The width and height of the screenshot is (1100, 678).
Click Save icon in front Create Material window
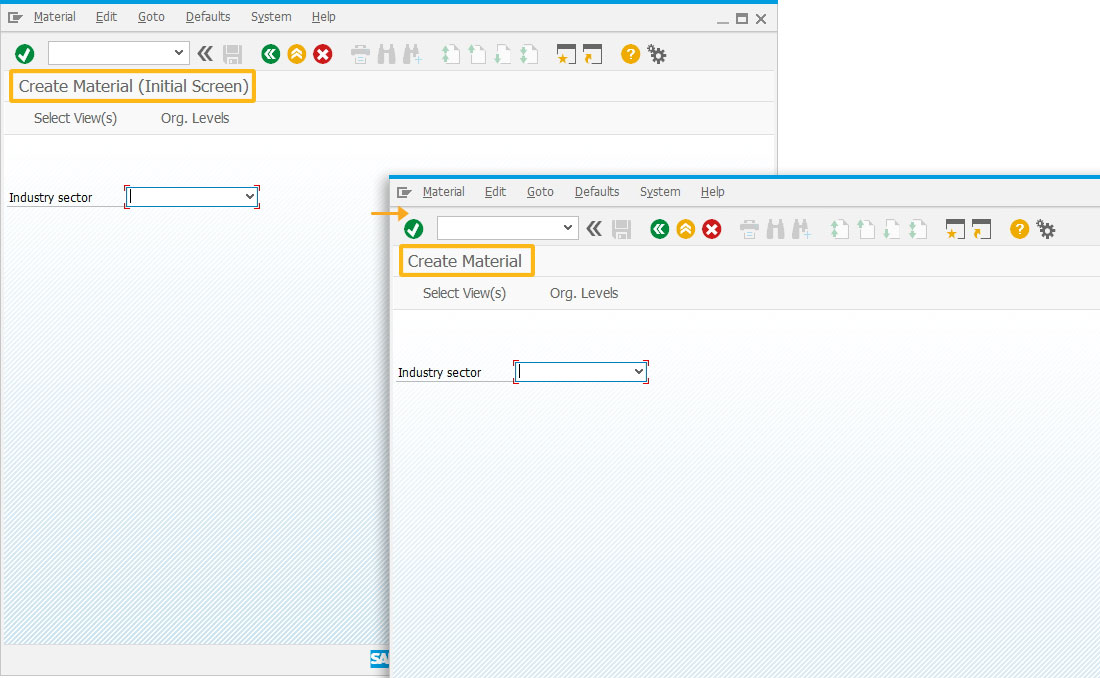[622, 229]
